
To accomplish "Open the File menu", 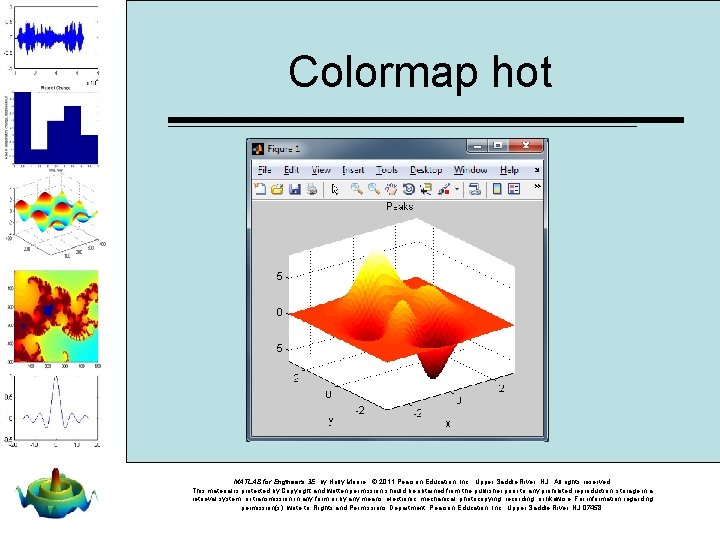I will pyautogui.click(x=264, y=170).
